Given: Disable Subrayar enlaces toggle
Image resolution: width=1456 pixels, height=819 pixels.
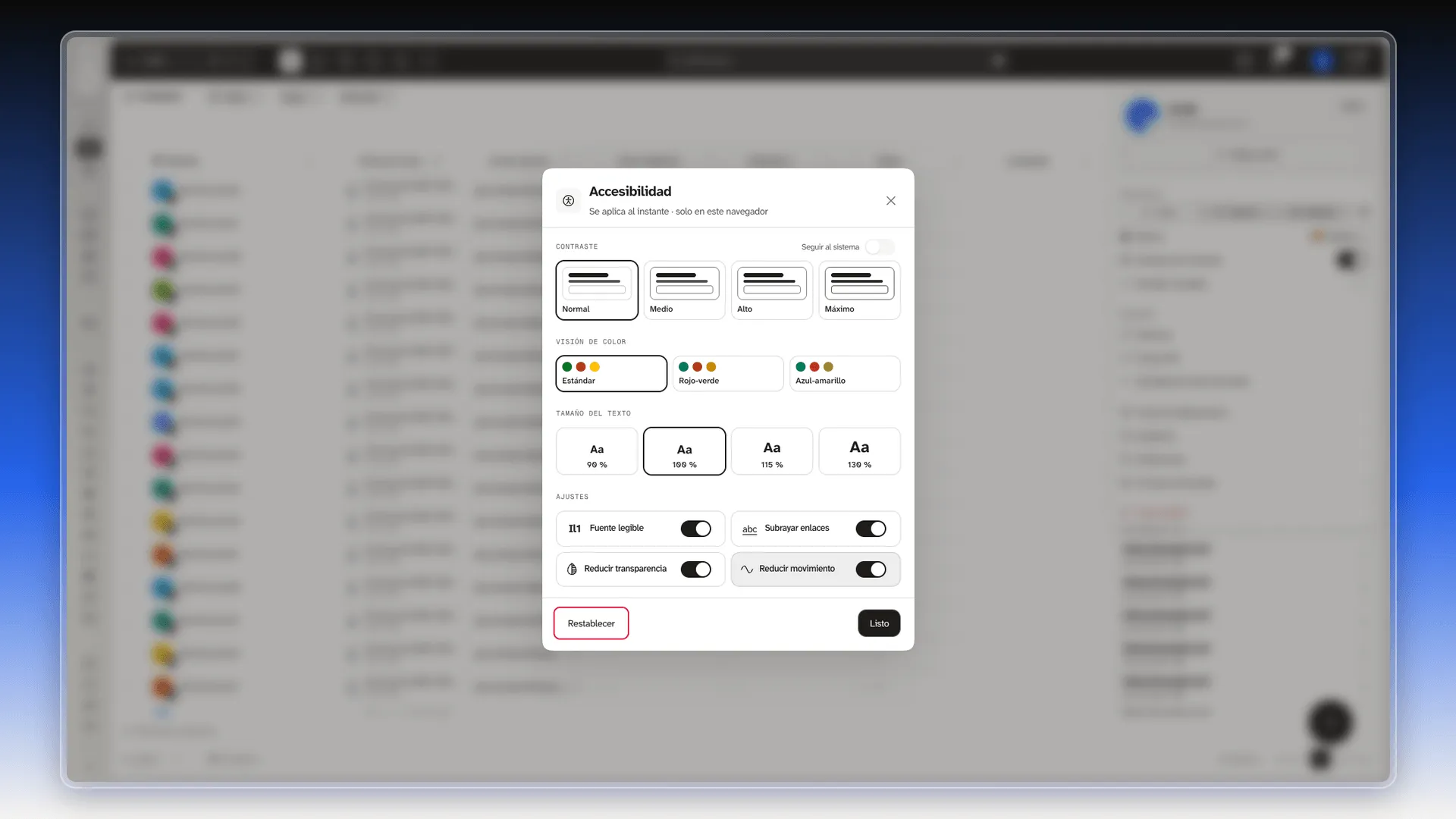Looking at the screenshot, I should pyautogui.click(x=871, y=529).
